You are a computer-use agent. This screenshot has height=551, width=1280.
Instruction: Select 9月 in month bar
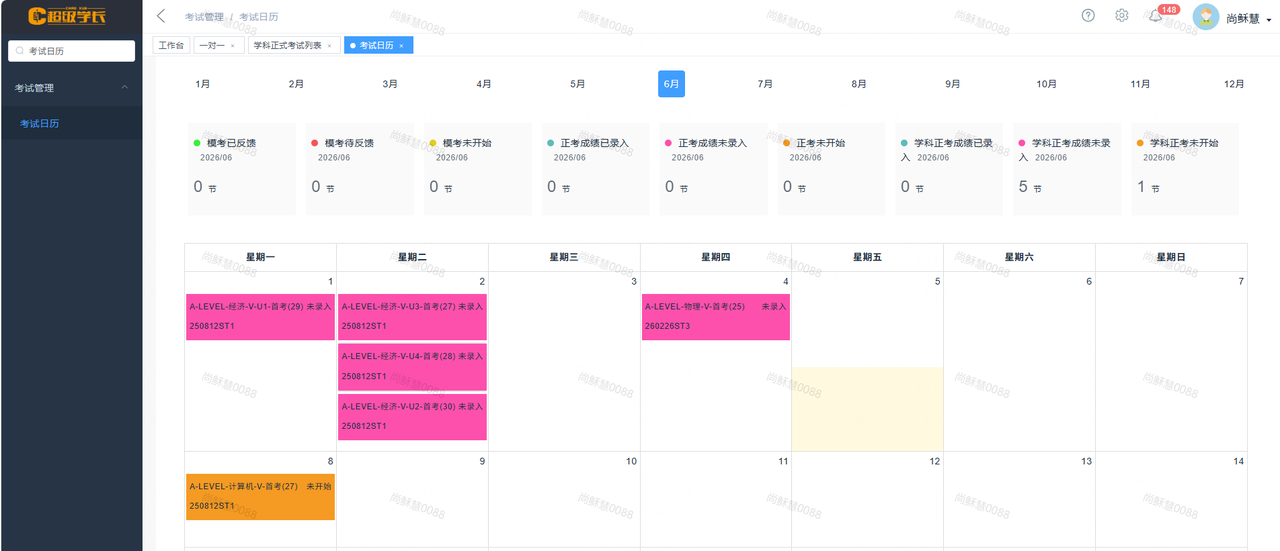953,84
